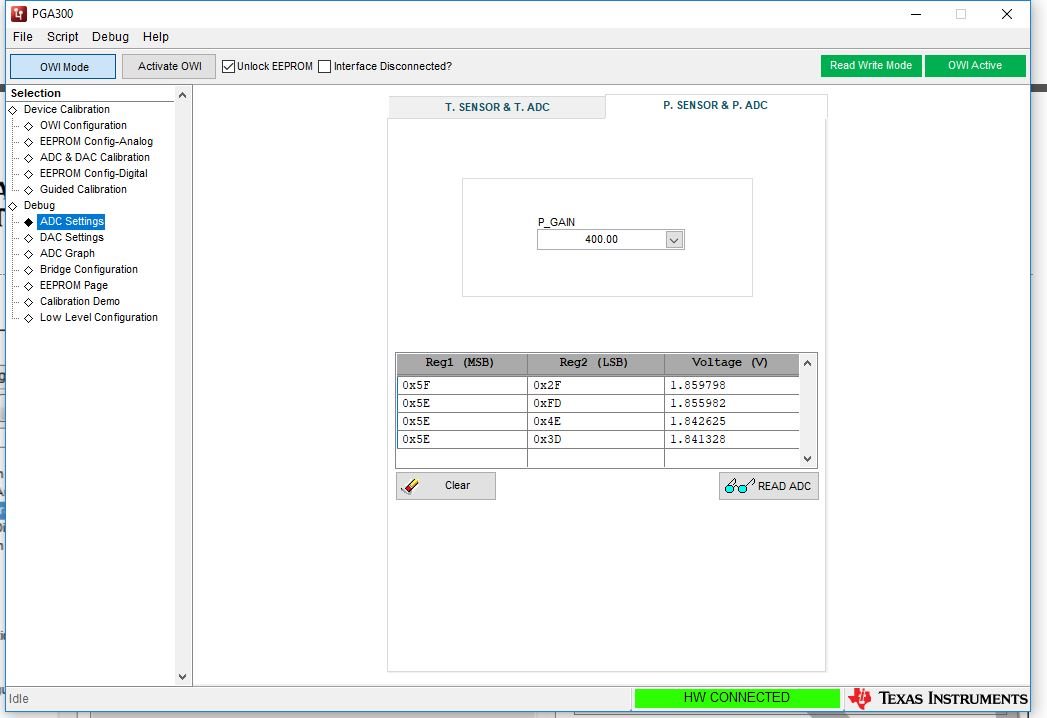Open EEPROM Page tree item
Image resolution: width=1047 pixels, height=718 pixels.
[73, 286]
